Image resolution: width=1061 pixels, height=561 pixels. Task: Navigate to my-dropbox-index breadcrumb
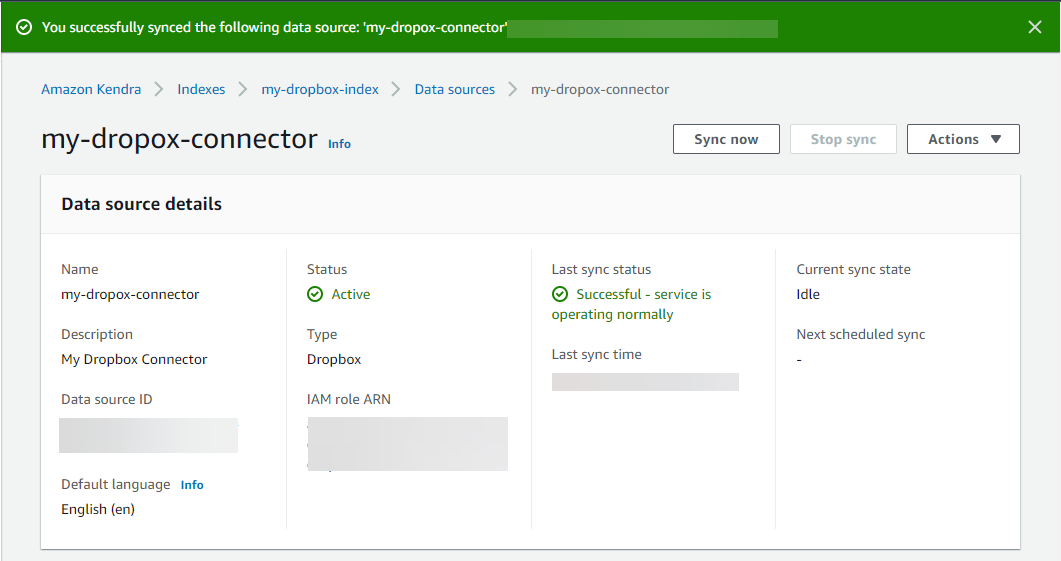(x=320, y=89)
